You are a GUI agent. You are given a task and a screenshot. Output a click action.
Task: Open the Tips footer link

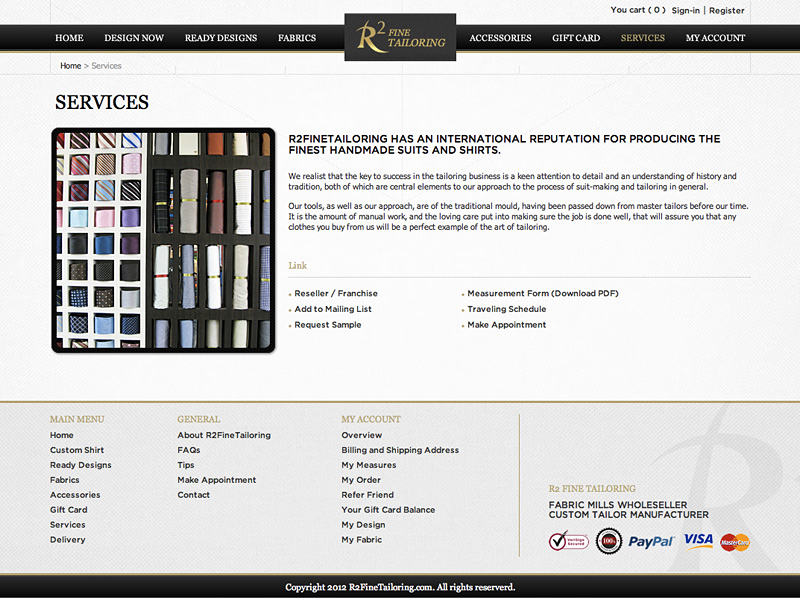[x=186, y=465]
